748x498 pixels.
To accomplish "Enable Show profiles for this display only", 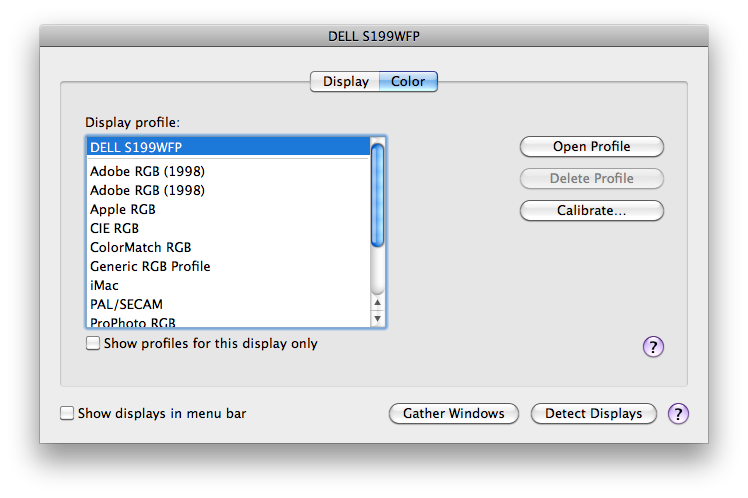I will [93, 343].
